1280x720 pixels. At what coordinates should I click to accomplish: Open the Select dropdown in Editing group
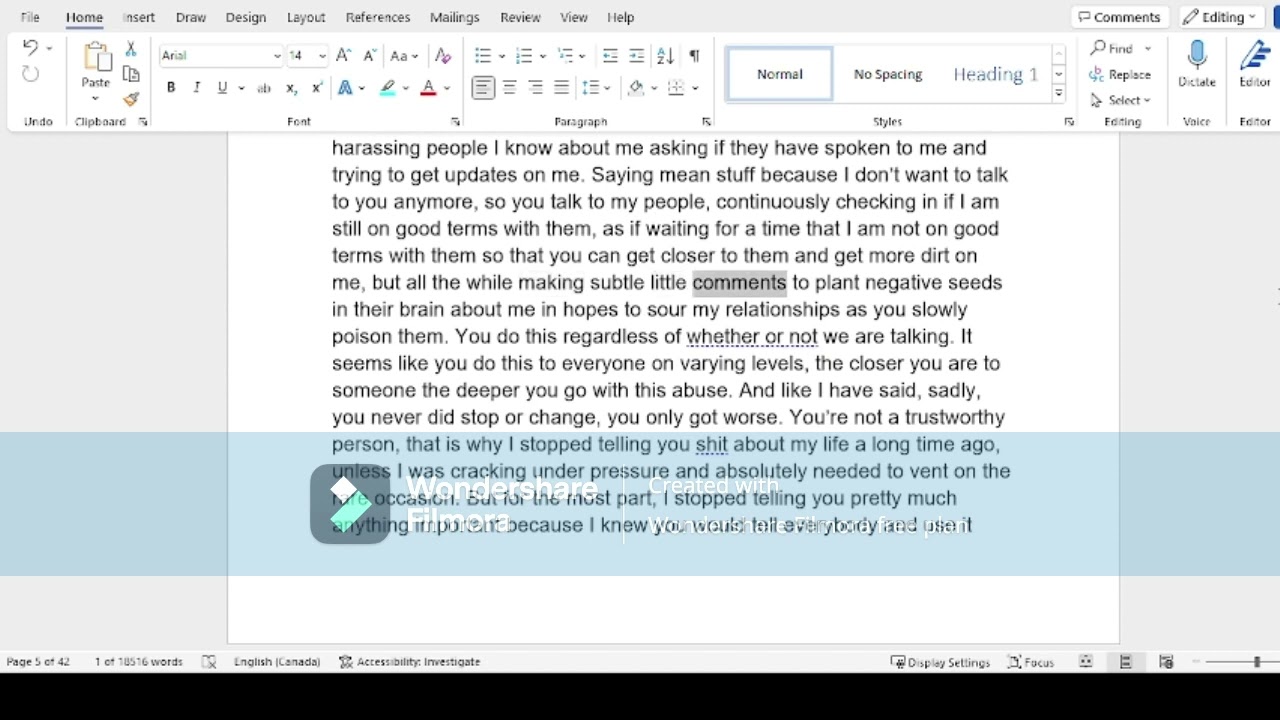click(1121, 100)
